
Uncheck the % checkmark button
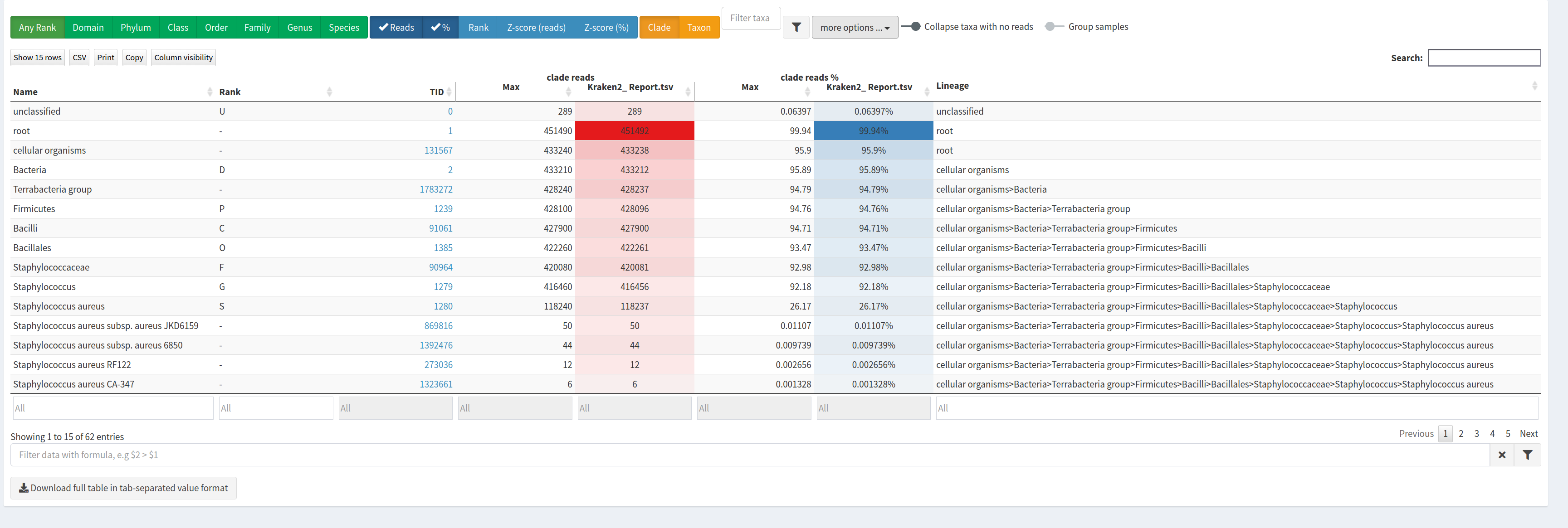(x=440, y=27)
